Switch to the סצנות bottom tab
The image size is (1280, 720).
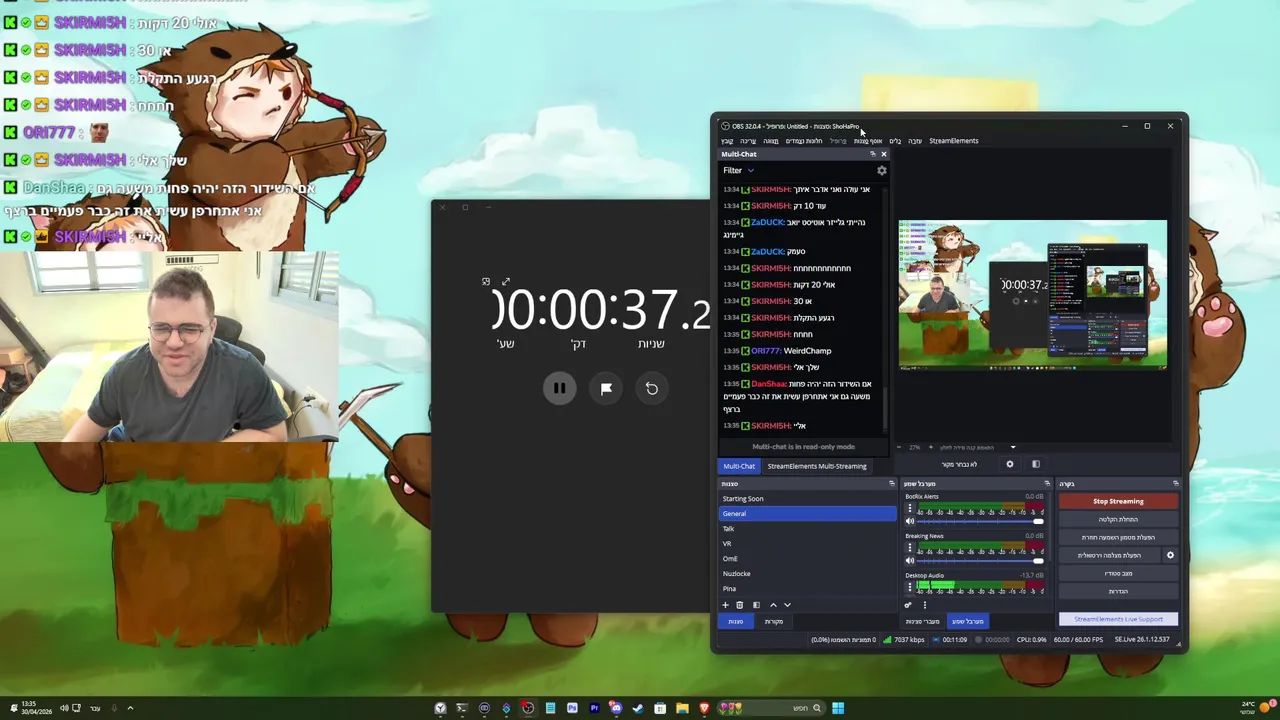pos(736,622)
